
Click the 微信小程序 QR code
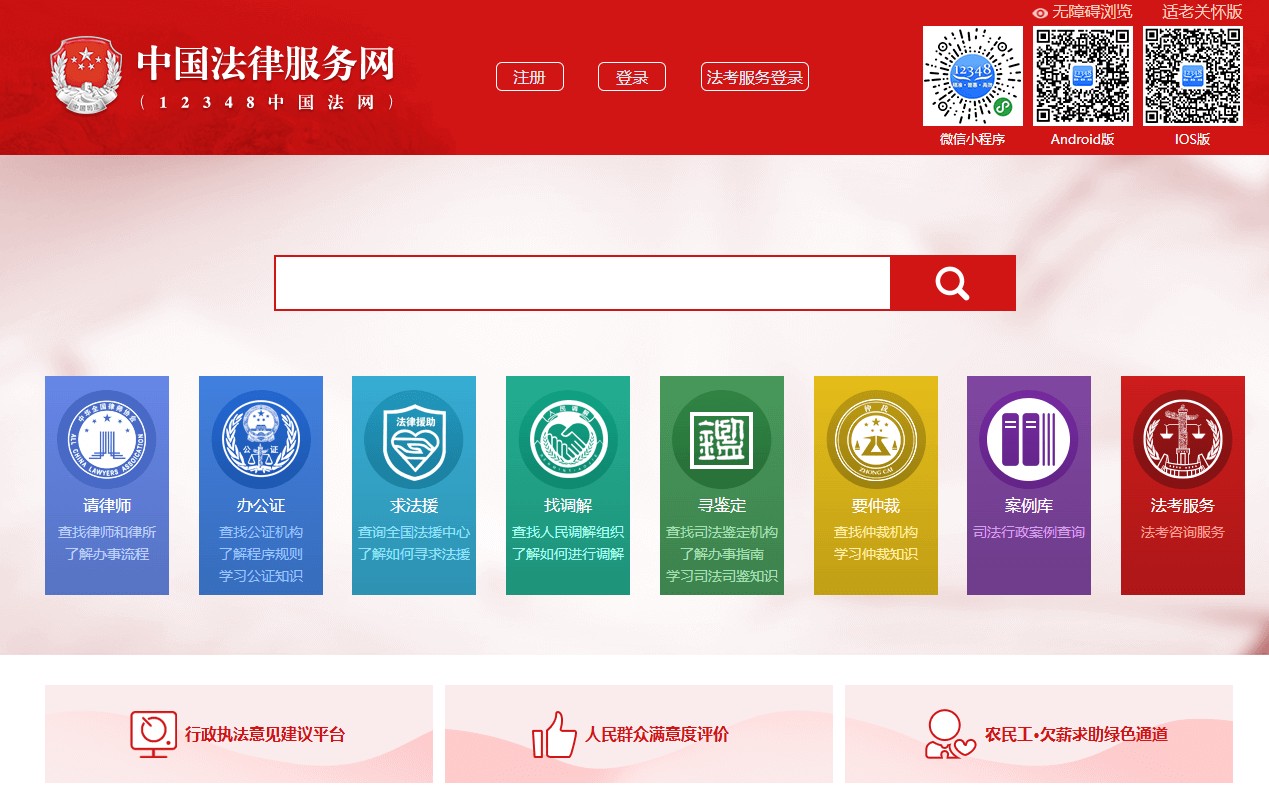(x=973, y=76)
